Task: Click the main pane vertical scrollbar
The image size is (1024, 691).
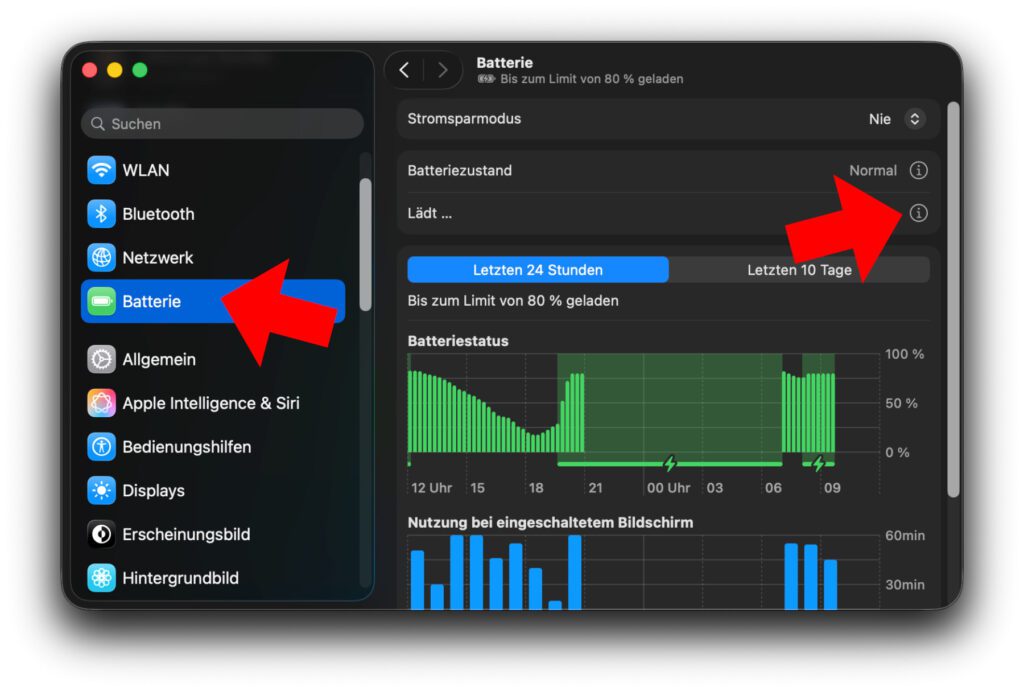Action: point(953,299)
